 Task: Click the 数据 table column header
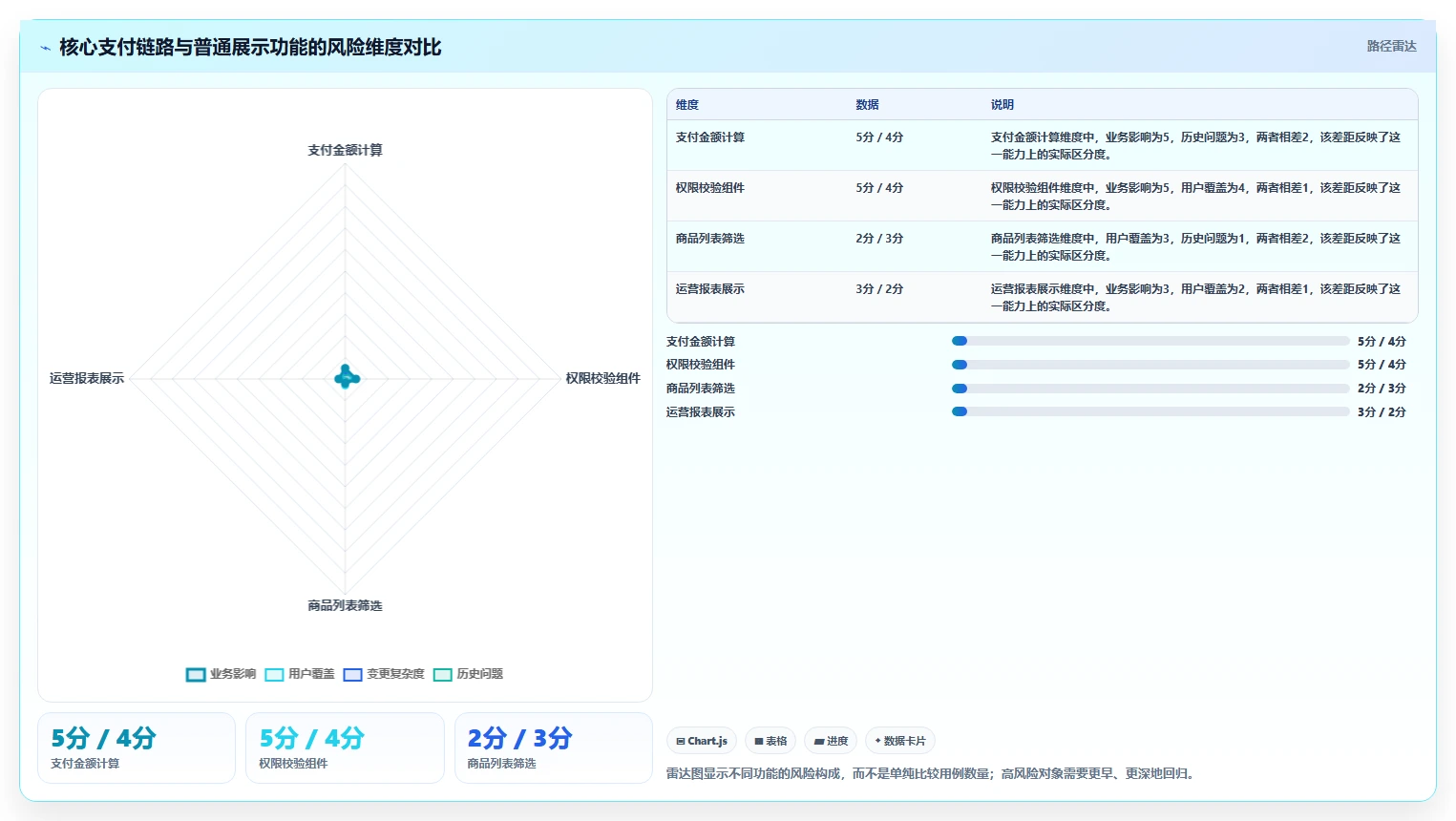867,105
